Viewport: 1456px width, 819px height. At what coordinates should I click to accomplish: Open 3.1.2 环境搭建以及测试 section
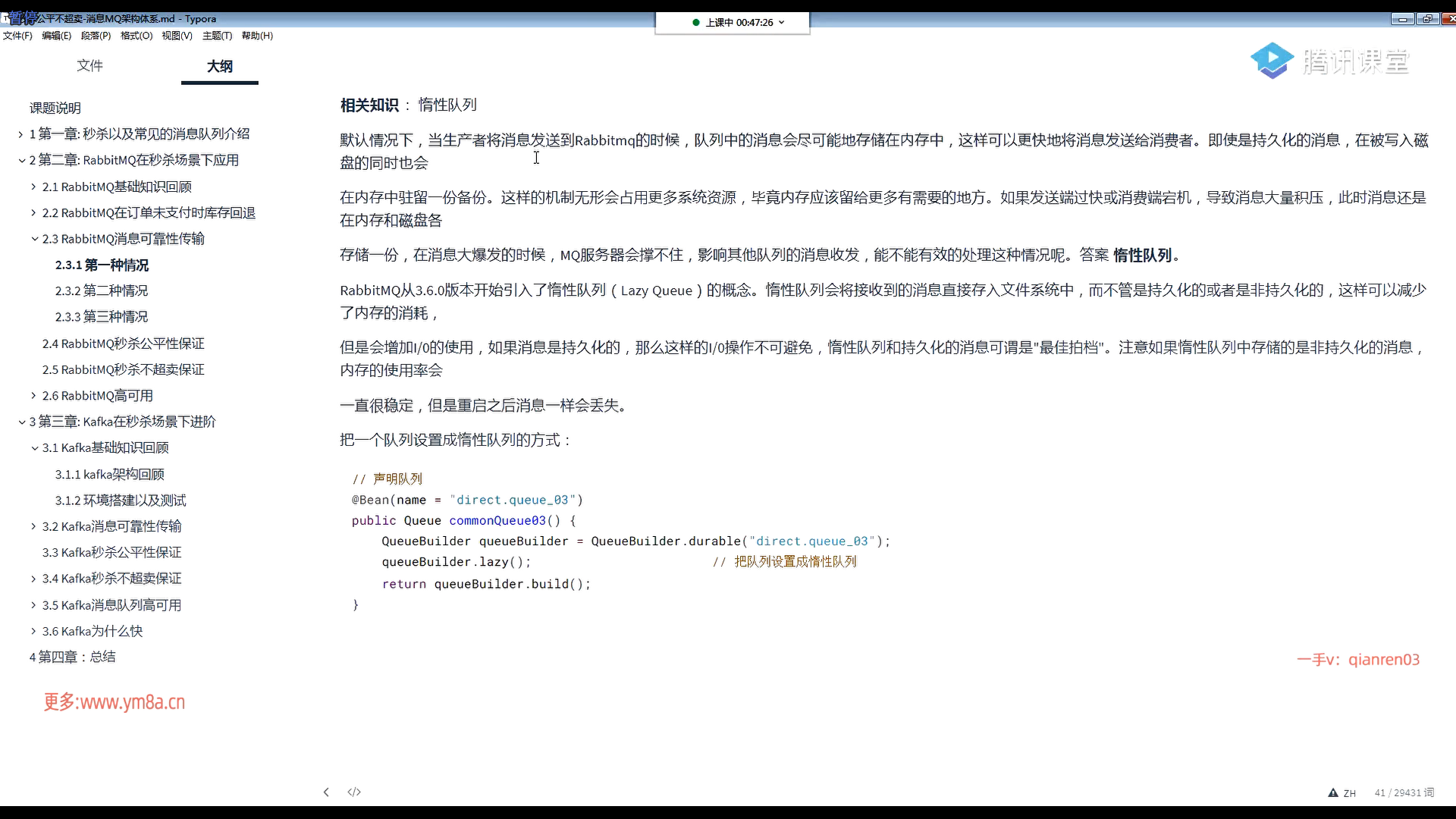click(120, 500)
